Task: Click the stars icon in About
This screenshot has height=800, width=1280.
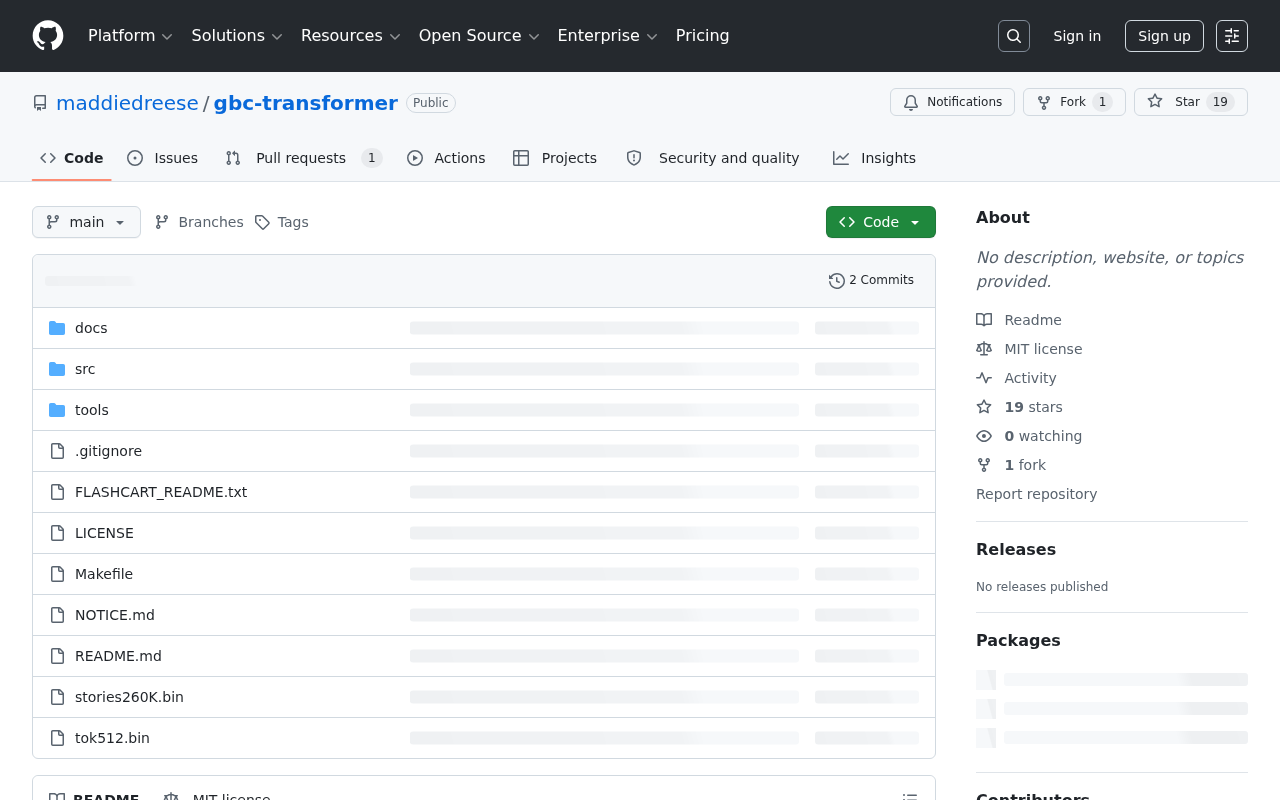Action: 984,407
